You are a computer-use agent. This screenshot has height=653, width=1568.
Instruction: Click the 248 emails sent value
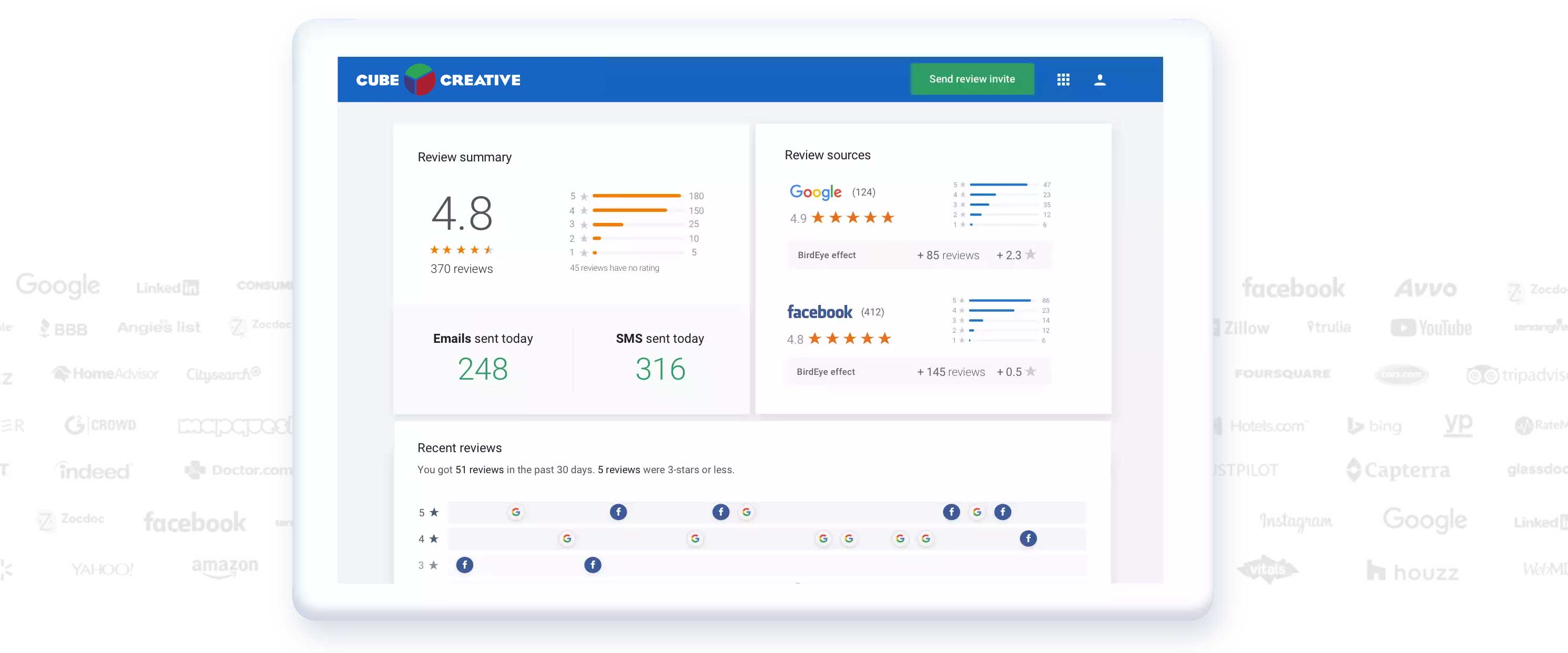point(483,369)
